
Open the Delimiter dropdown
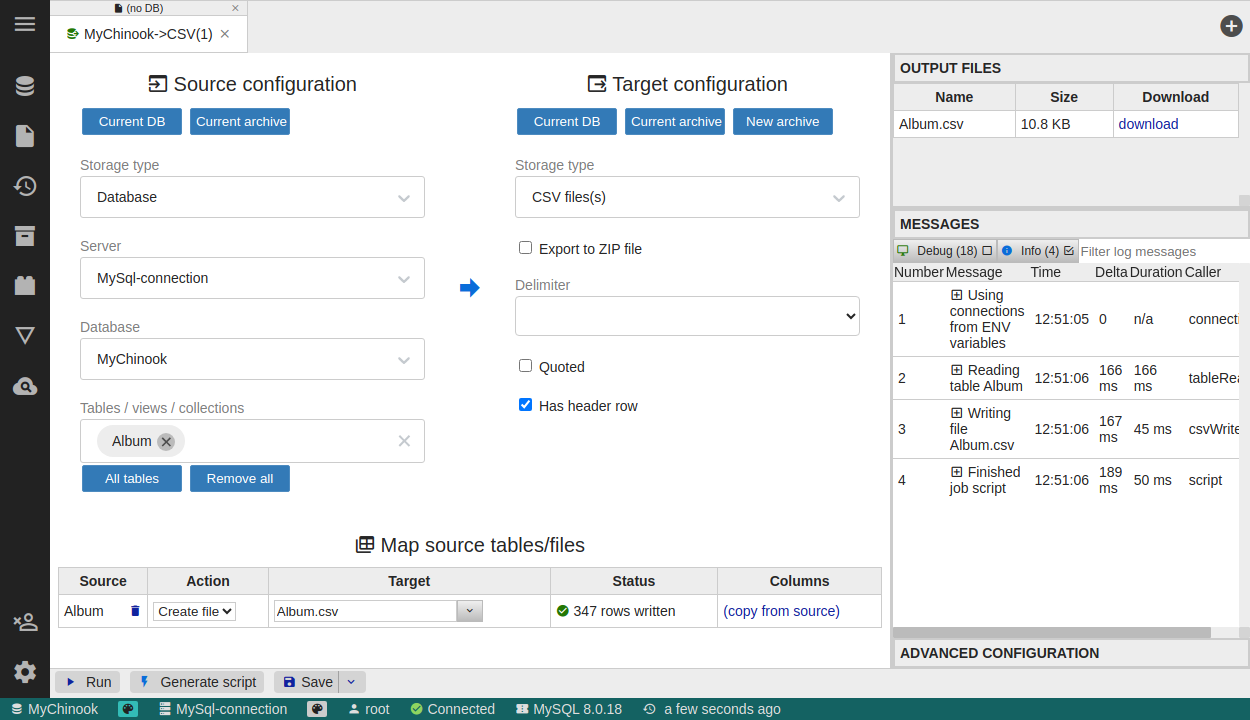687,316
